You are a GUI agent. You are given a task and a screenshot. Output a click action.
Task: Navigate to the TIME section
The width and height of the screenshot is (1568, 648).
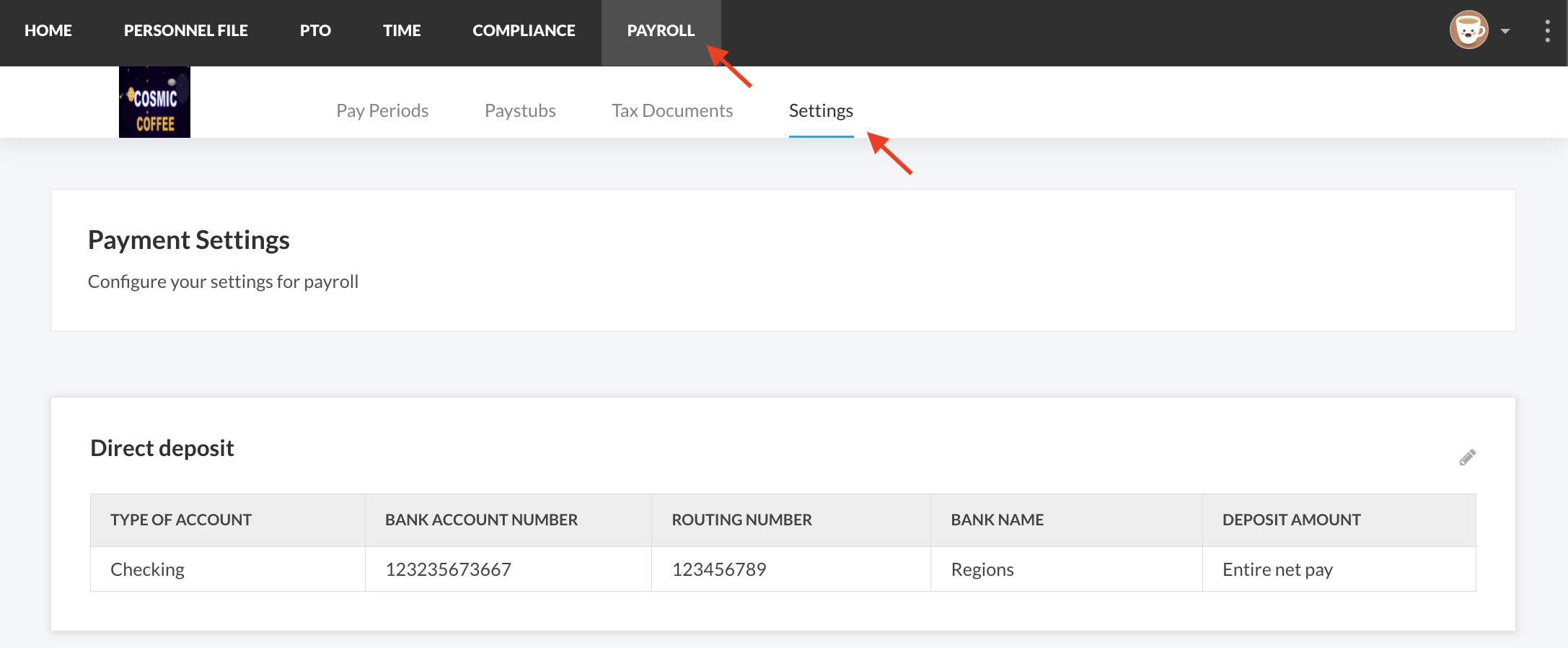pyautogui.click(x=402, y=31)
